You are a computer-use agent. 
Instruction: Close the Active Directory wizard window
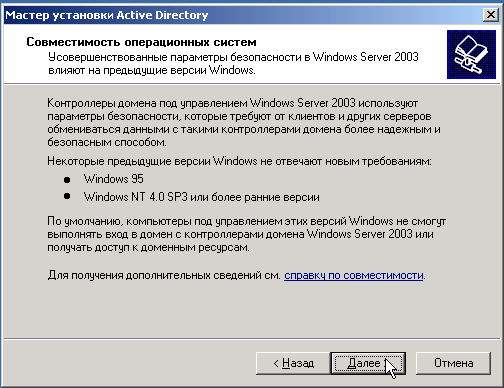pyautogui.click(x=491, y=15)
